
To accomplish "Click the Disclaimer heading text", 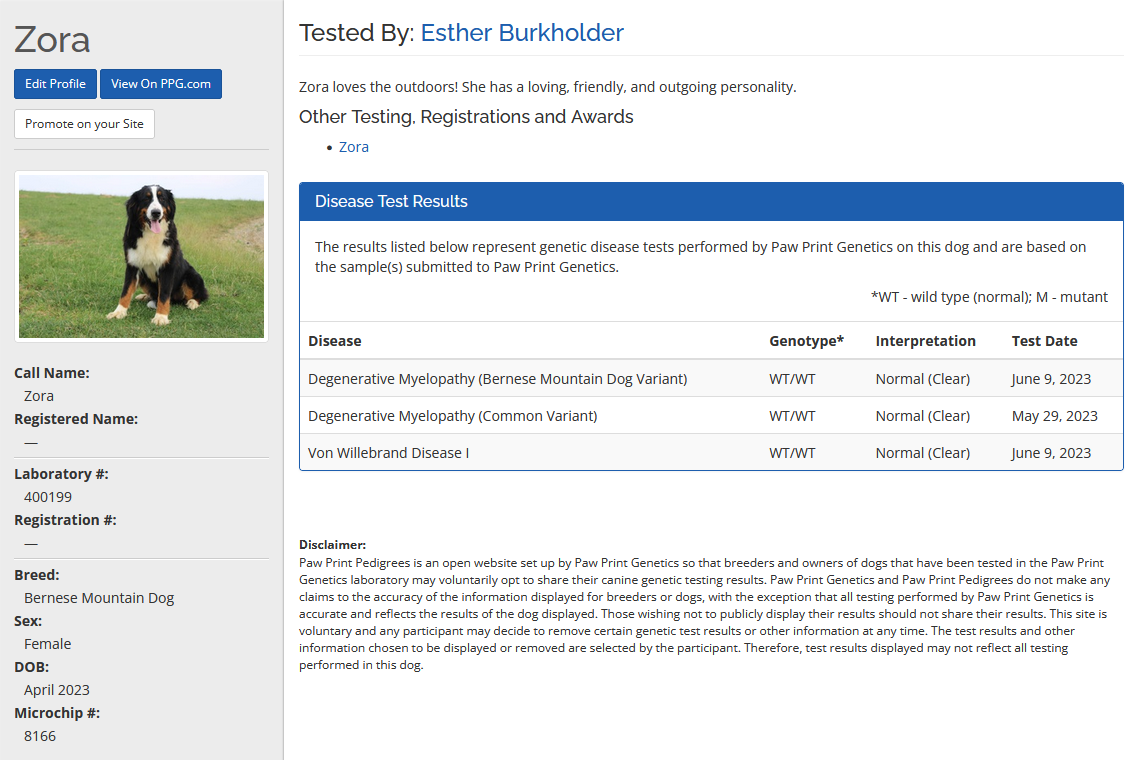I will pos(332,545).
